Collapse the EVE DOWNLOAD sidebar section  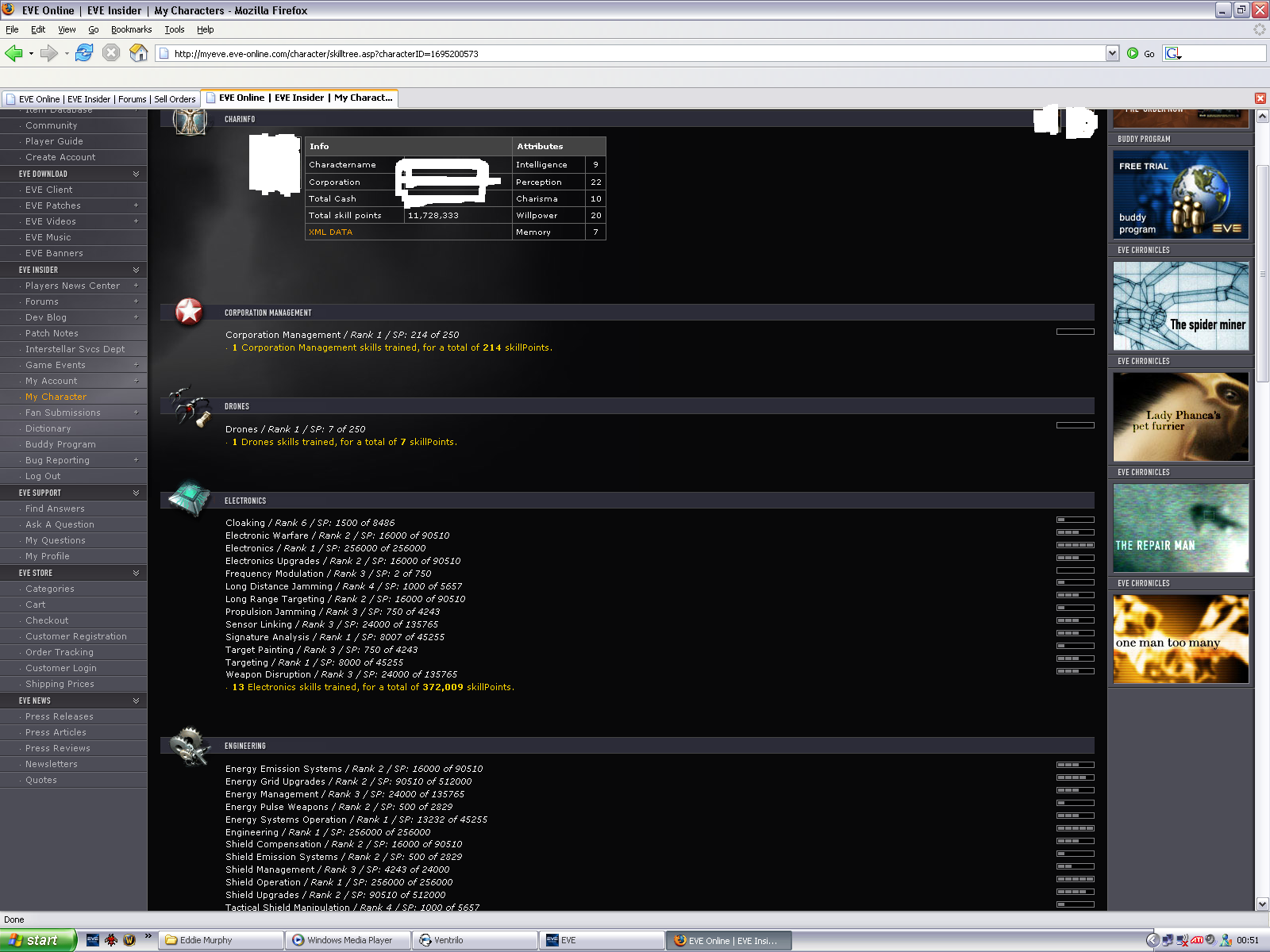tap(136, 174)
